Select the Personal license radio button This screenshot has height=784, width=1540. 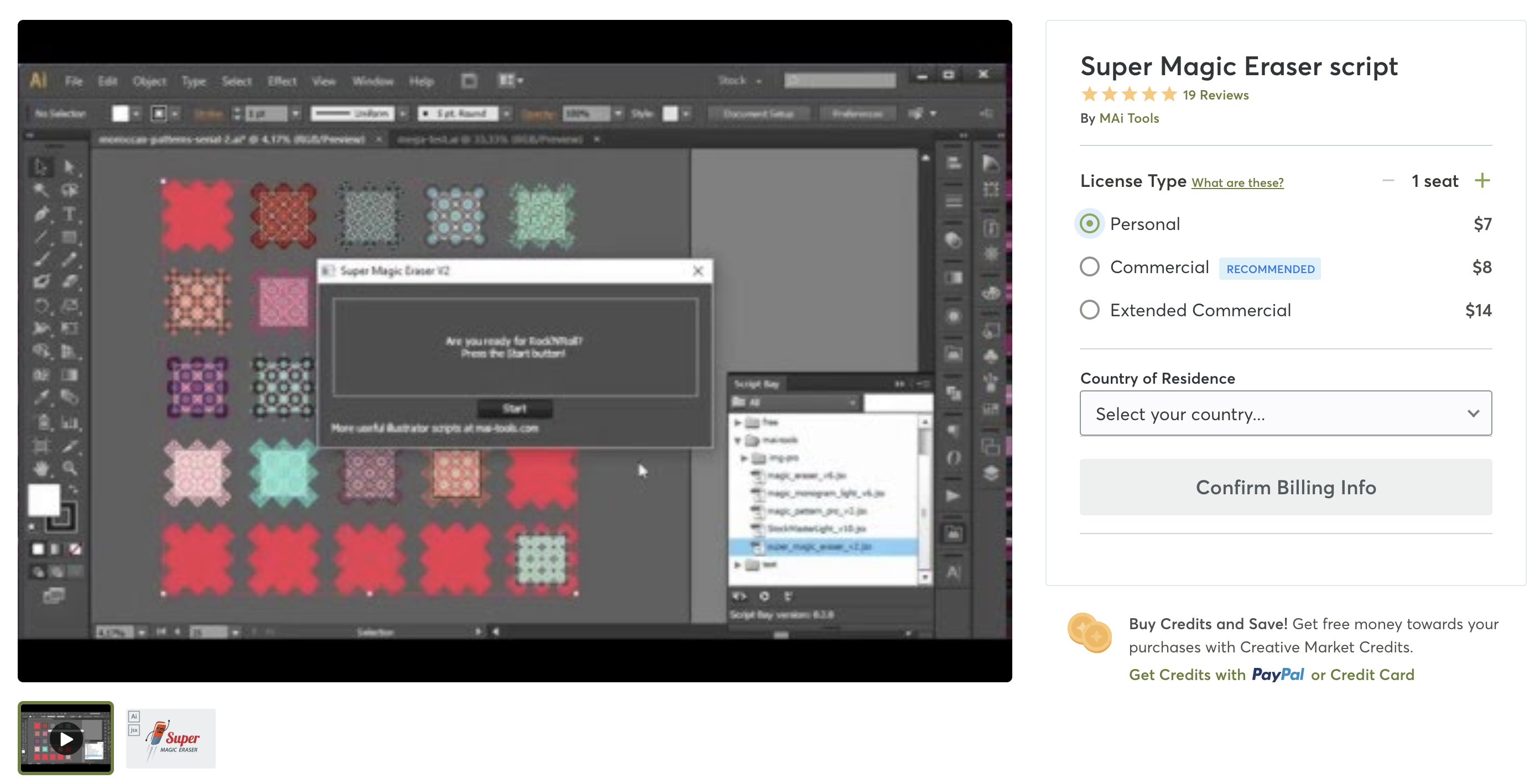point(1089,224)
